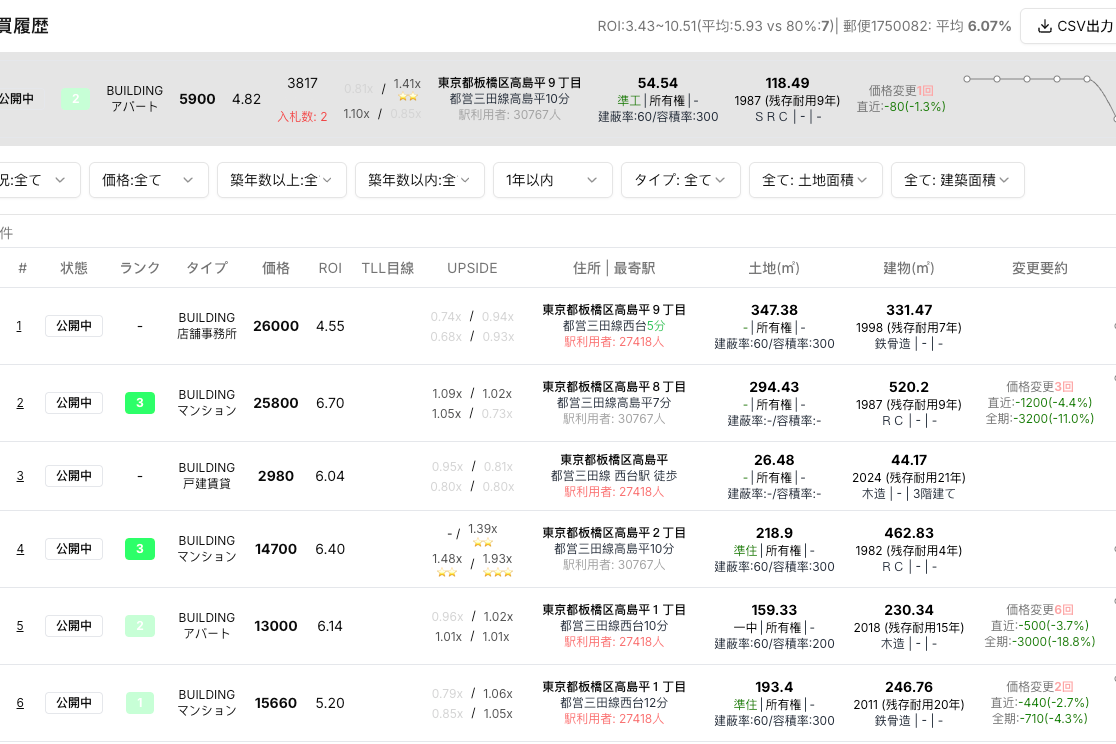Sort by ROI column header
Image resolution: width=1116 pixels, height=744 pixels.
(330, 268)
